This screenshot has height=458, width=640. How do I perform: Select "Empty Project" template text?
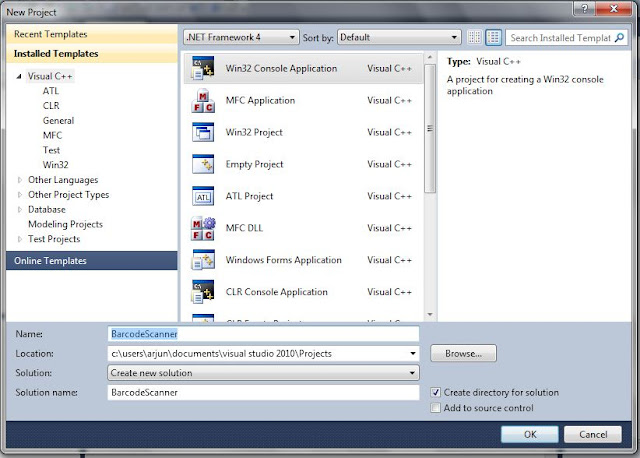[254, 164]
